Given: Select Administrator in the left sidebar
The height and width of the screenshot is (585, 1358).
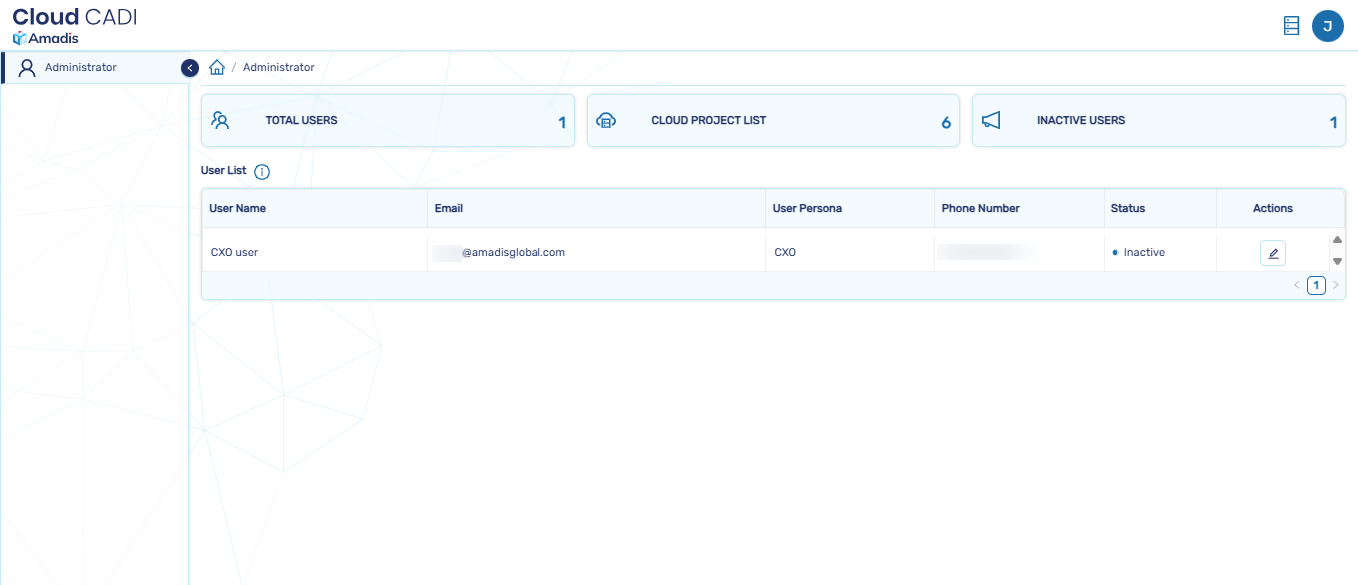Looking at the screenshot, I should click(x=80, y=68).
